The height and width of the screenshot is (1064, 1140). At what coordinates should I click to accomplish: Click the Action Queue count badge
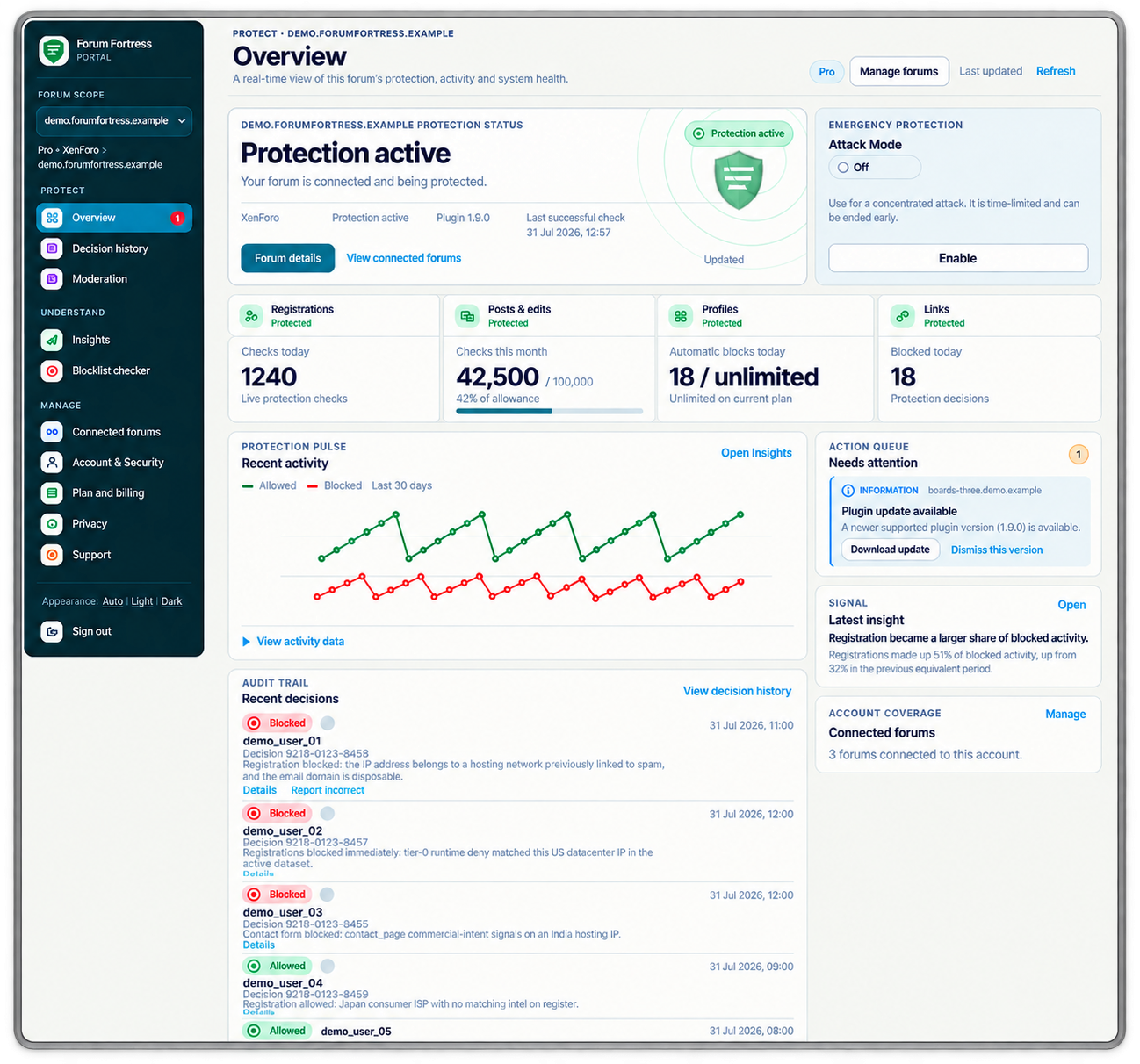[x=1079, y=454]
